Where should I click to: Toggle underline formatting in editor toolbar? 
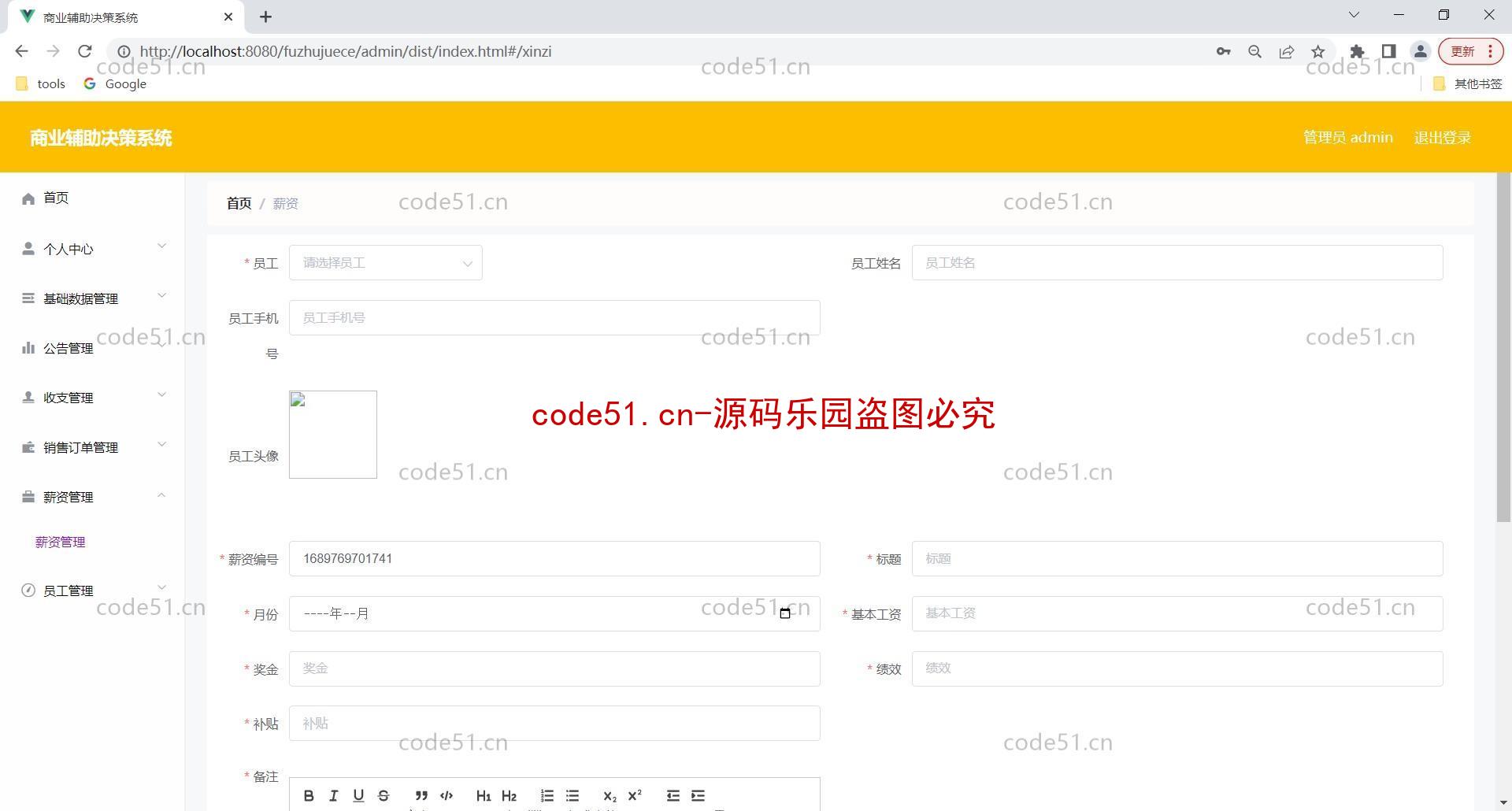click(358, 795)
